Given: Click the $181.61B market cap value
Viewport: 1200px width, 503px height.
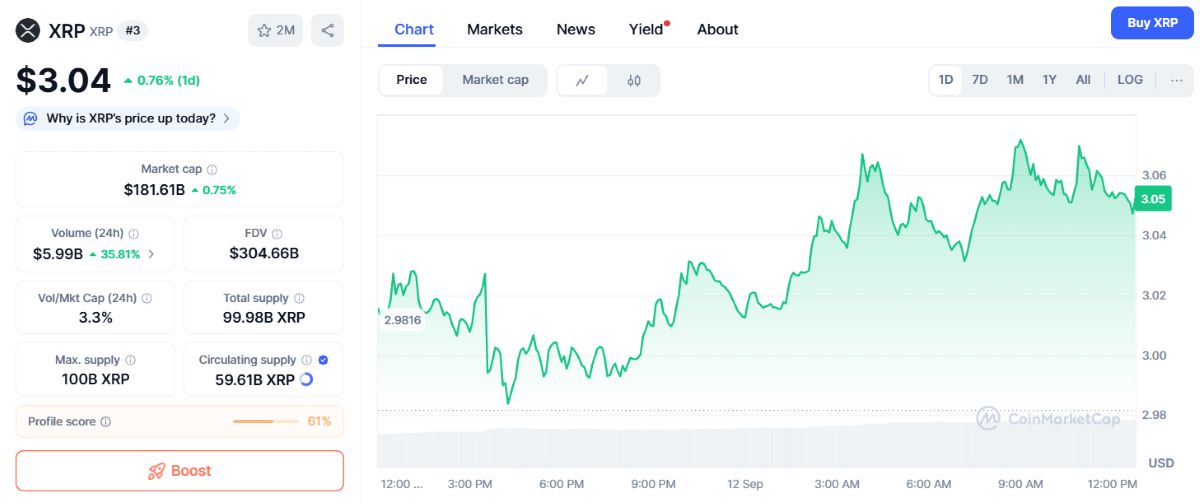Looking at the screenshot, I should tap(154, 189).
